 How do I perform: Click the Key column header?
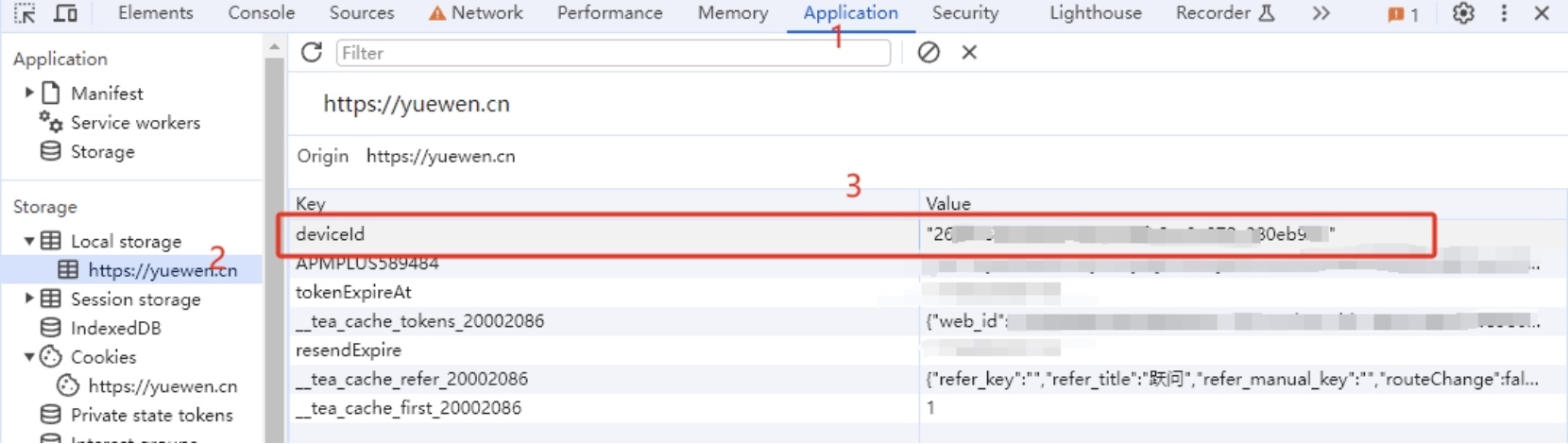[604, 203]
